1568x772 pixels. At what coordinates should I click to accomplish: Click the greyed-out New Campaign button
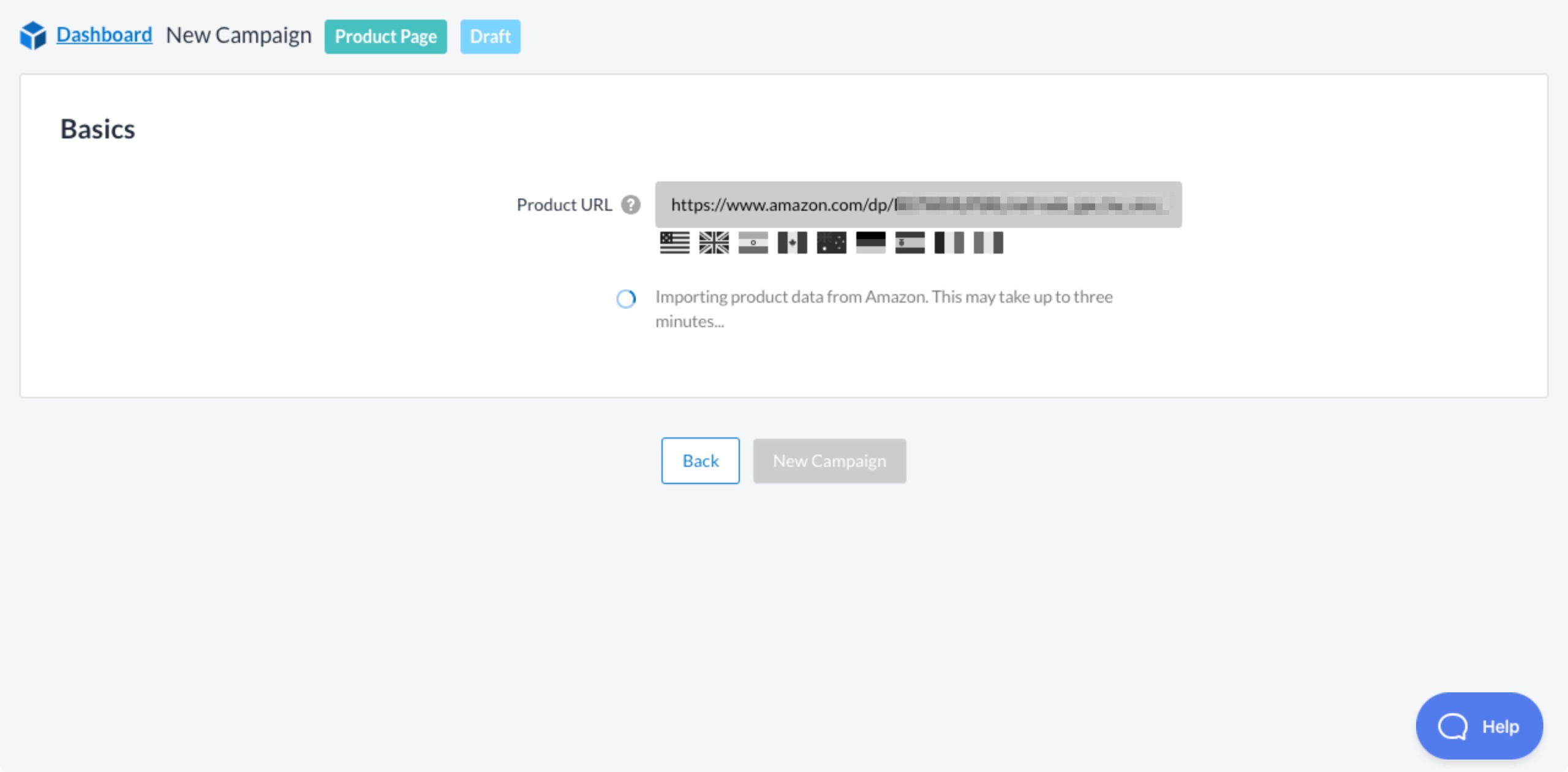click(828, 460)
